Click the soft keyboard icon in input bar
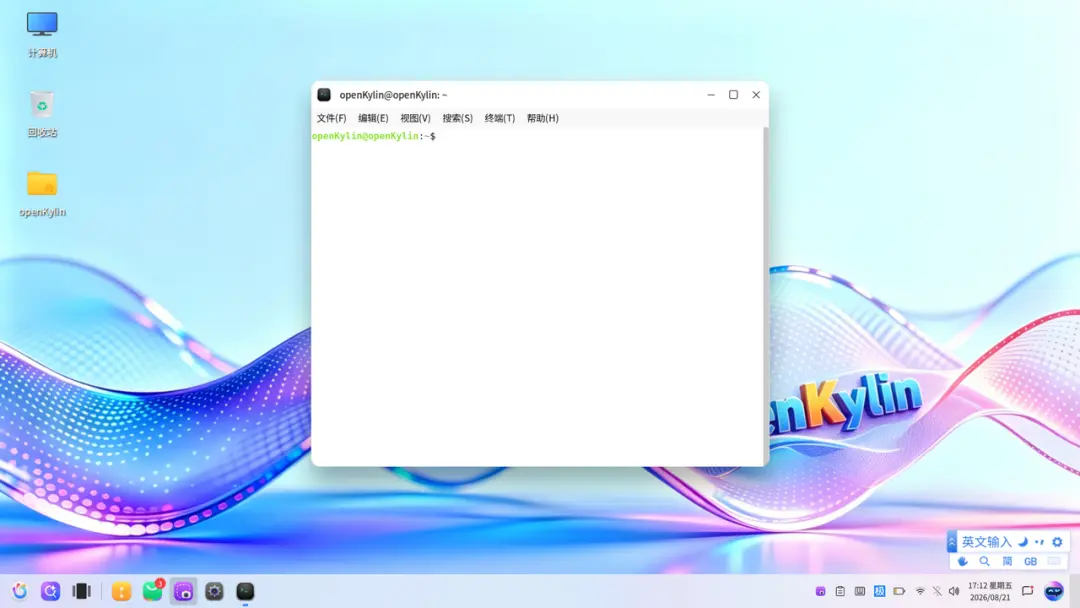 [1054, 561]
